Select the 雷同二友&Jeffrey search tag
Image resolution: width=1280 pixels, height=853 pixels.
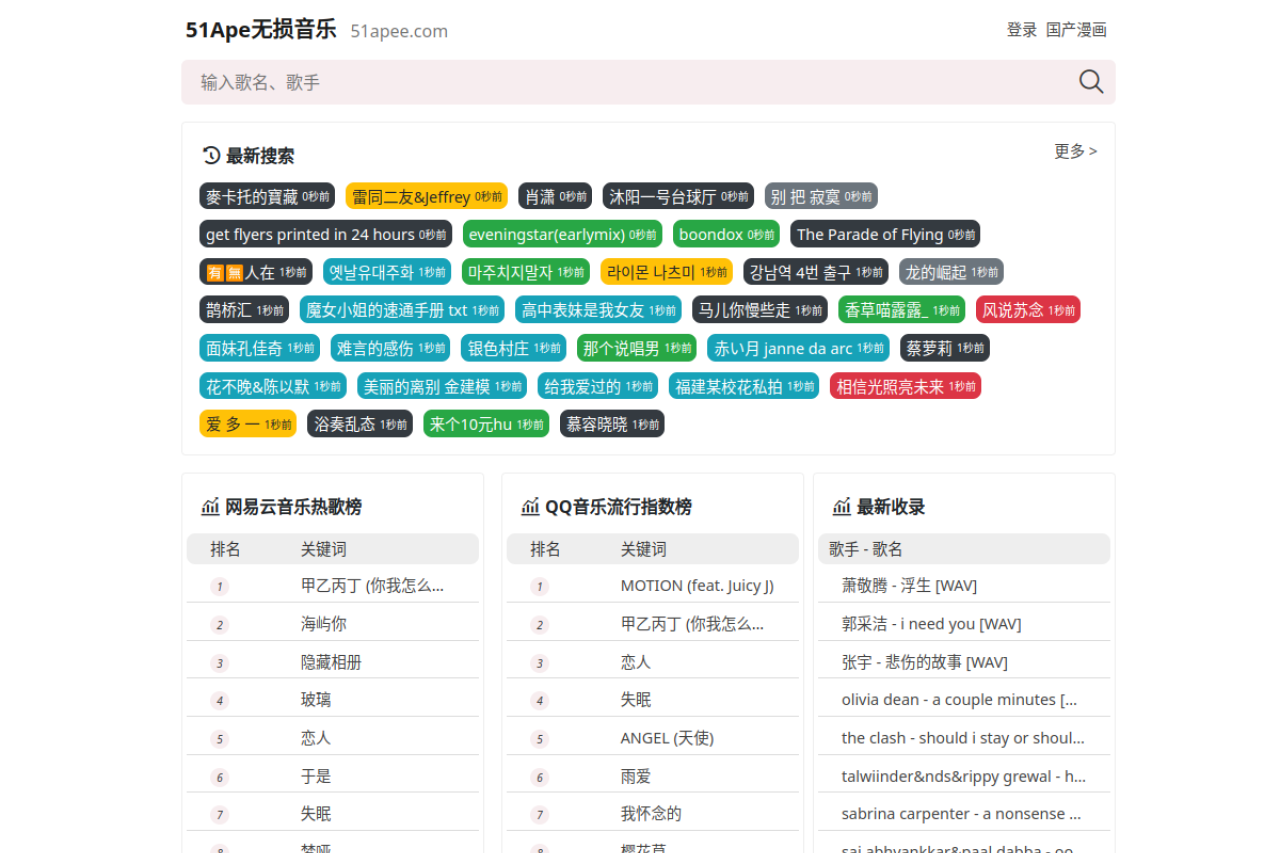[427, 196]
